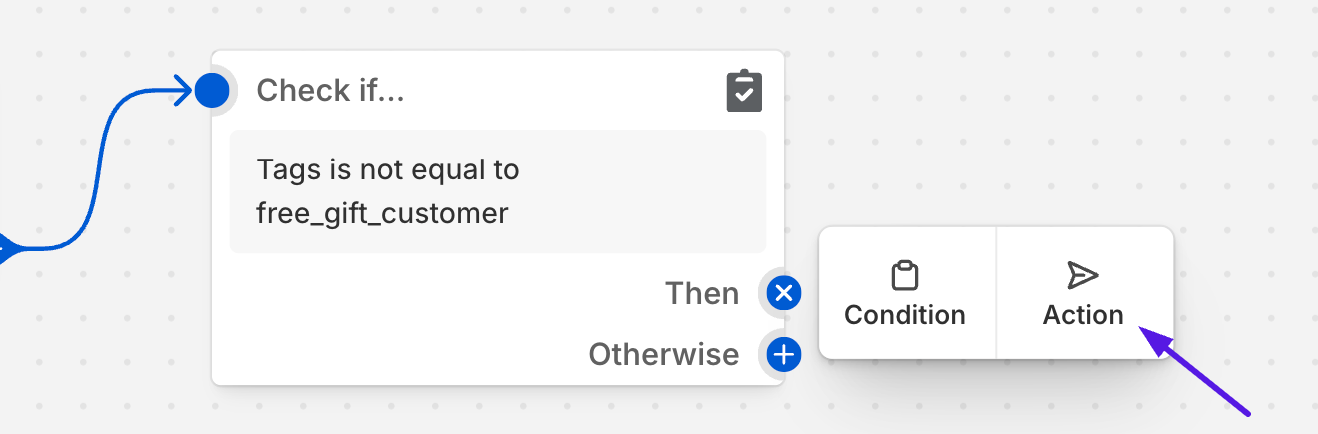Click the blue plus beside Otherwise
This screenshot has width=1318, height=434.
click(784, 354)
